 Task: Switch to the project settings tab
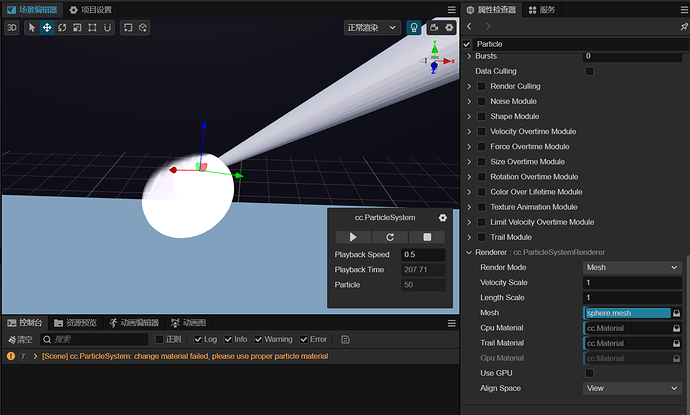[x=91, y=10]
